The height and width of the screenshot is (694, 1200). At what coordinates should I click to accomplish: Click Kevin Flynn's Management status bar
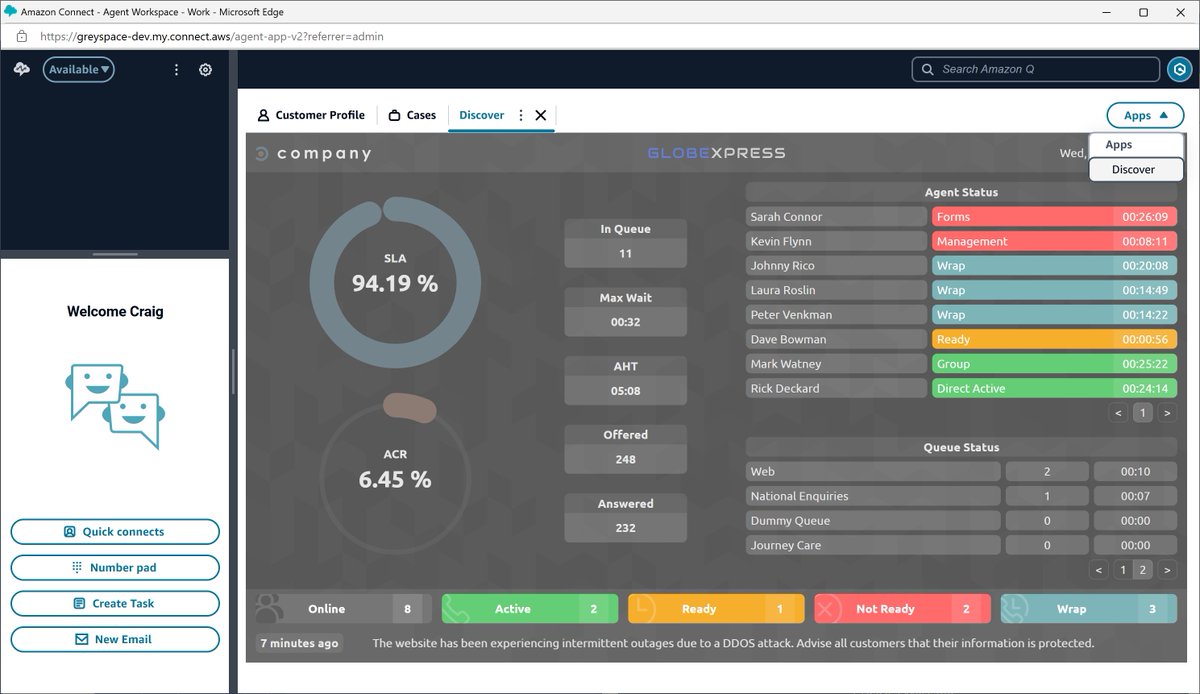tap(1054, 241)
